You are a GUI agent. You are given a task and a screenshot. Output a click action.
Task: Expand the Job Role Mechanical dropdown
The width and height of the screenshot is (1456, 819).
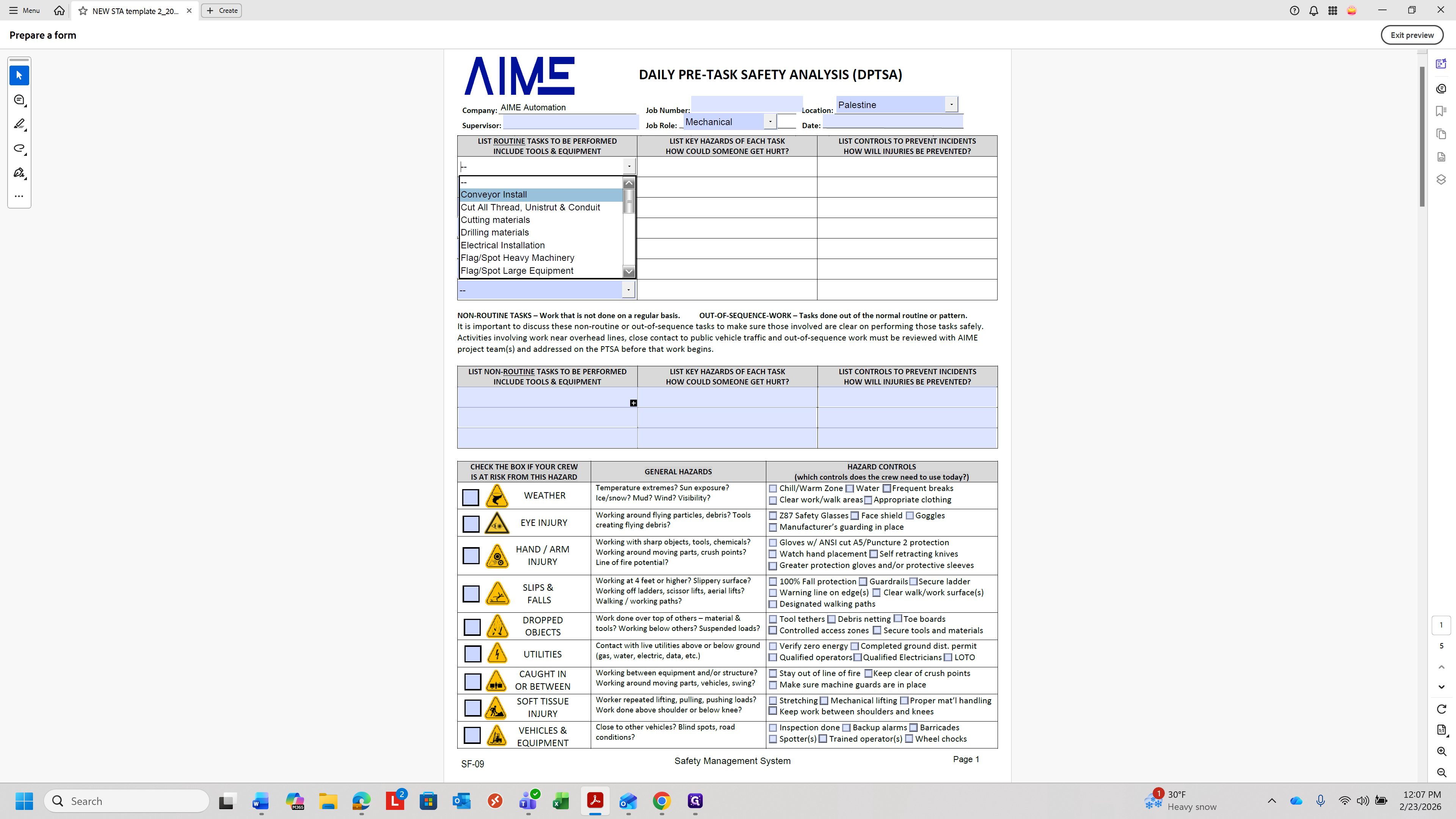[x=770, y=121]
